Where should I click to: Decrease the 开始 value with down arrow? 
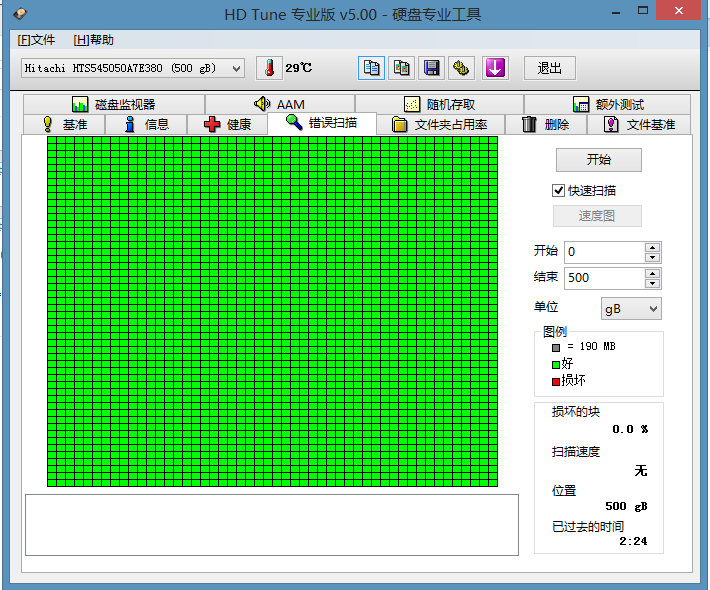click(x=652, y=258)
